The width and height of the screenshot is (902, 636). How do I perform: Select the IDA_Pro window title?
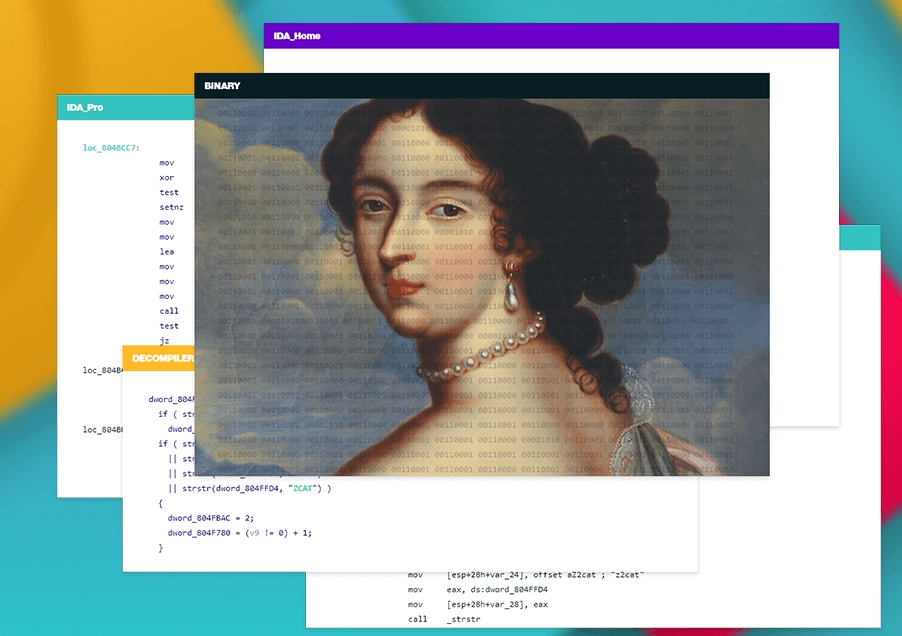click(85, 108)
